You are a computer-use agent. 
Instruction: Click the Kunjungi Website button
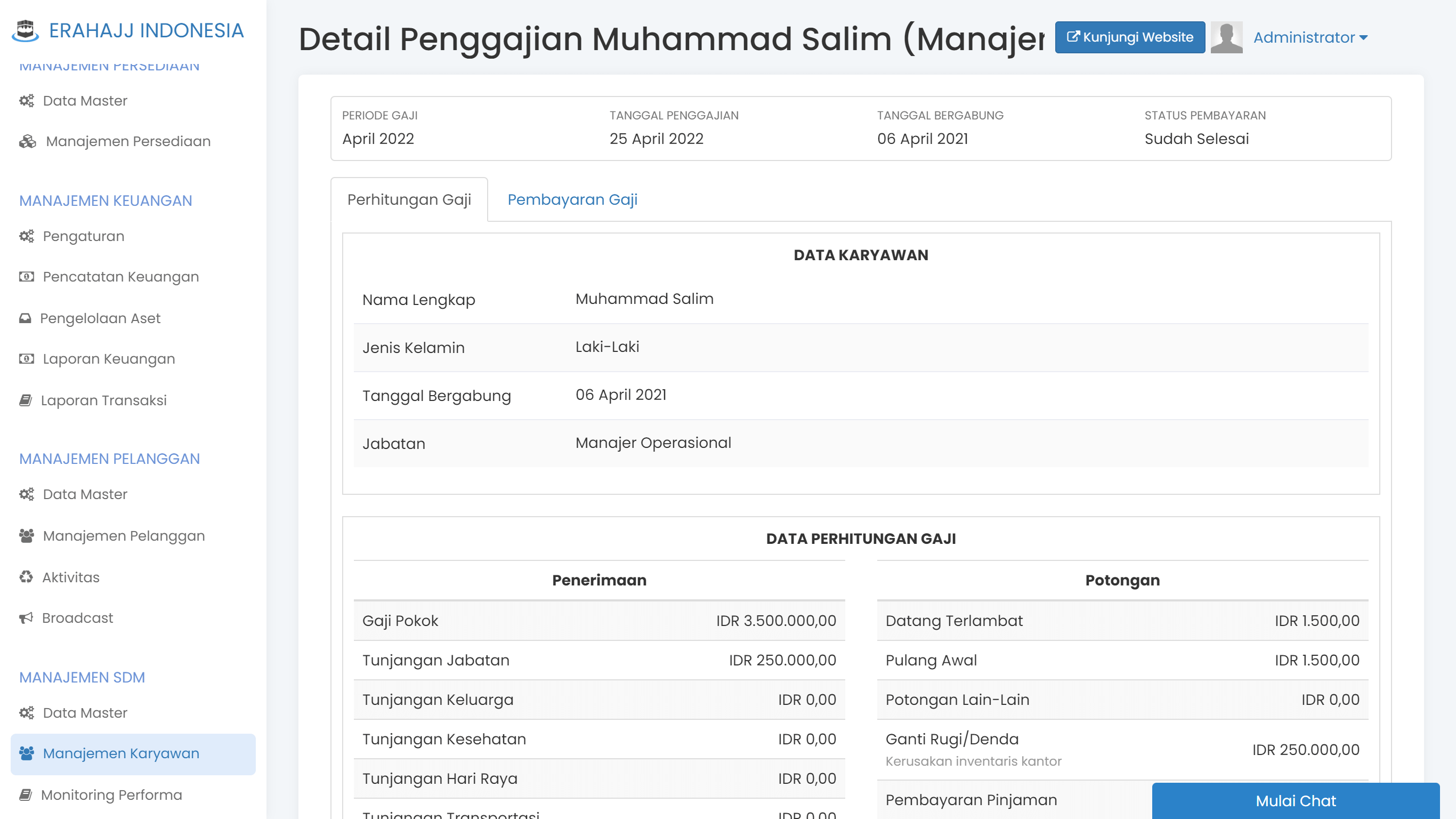(1129, 37)
